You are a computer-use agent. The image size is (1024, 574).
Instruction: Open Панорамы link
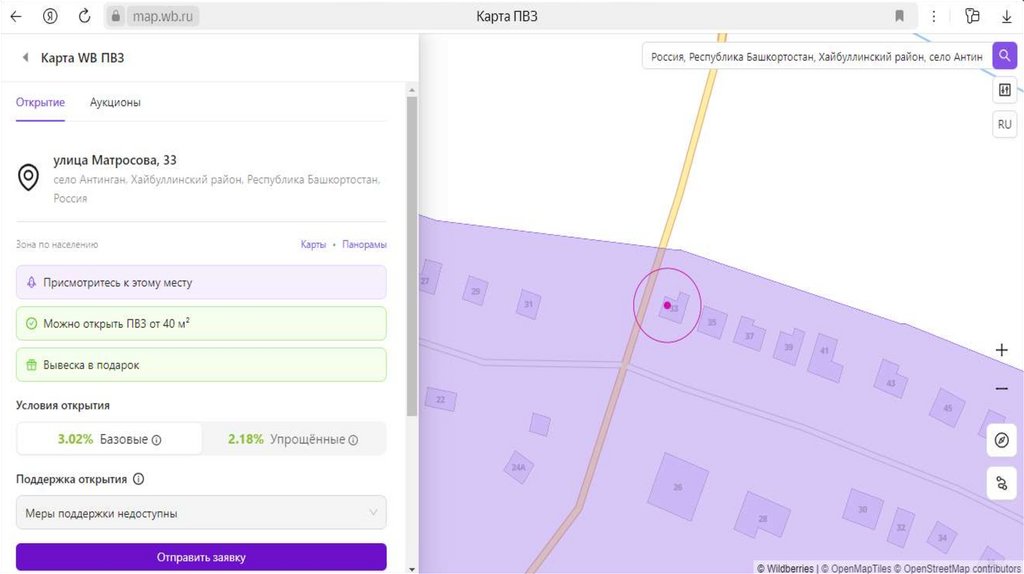(x=364, y=244)
